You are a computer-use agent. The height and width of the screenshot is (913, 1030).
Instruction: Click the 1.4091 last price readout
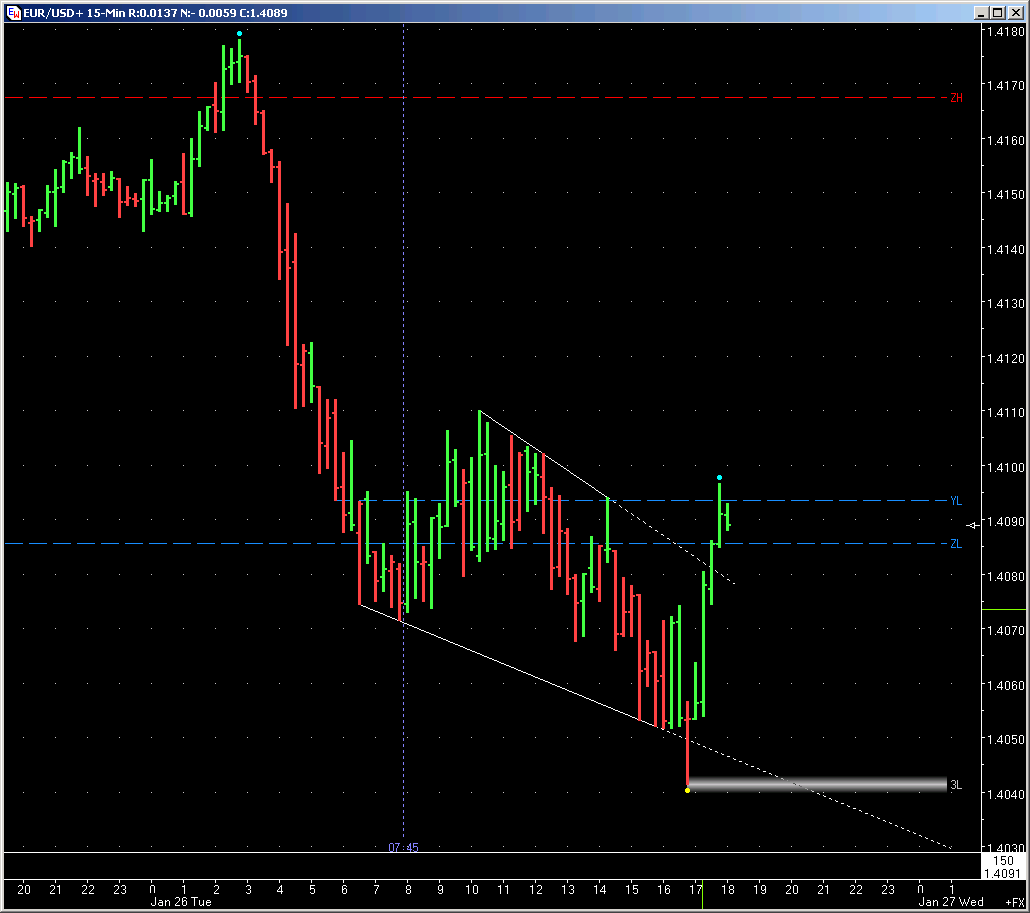(x=1004, y=874)
